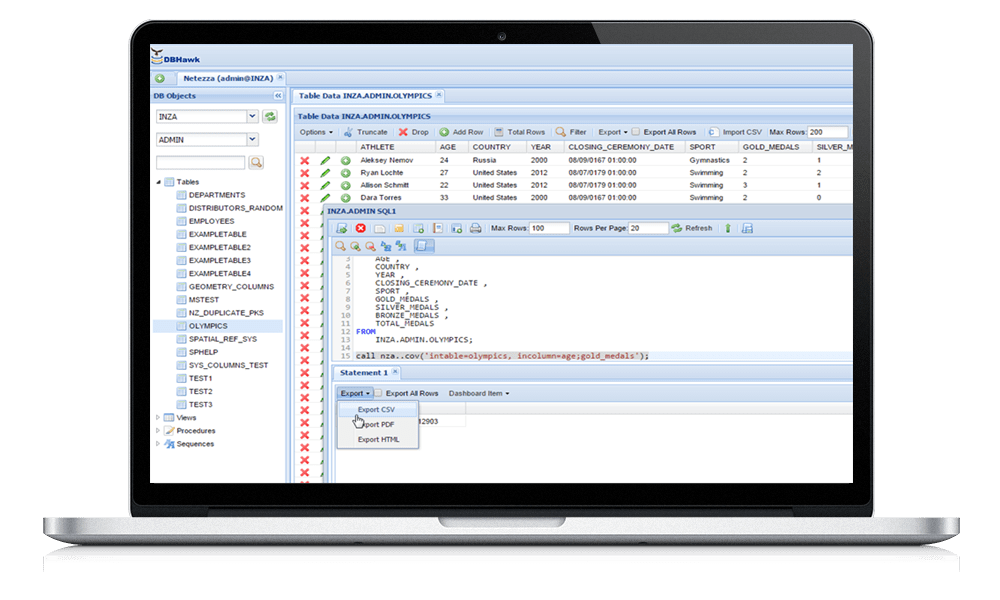Select Export PDF from the export menu
The height and width of the screenshot is (600, 1000).
pyautogui.click(x=379, y=424)
